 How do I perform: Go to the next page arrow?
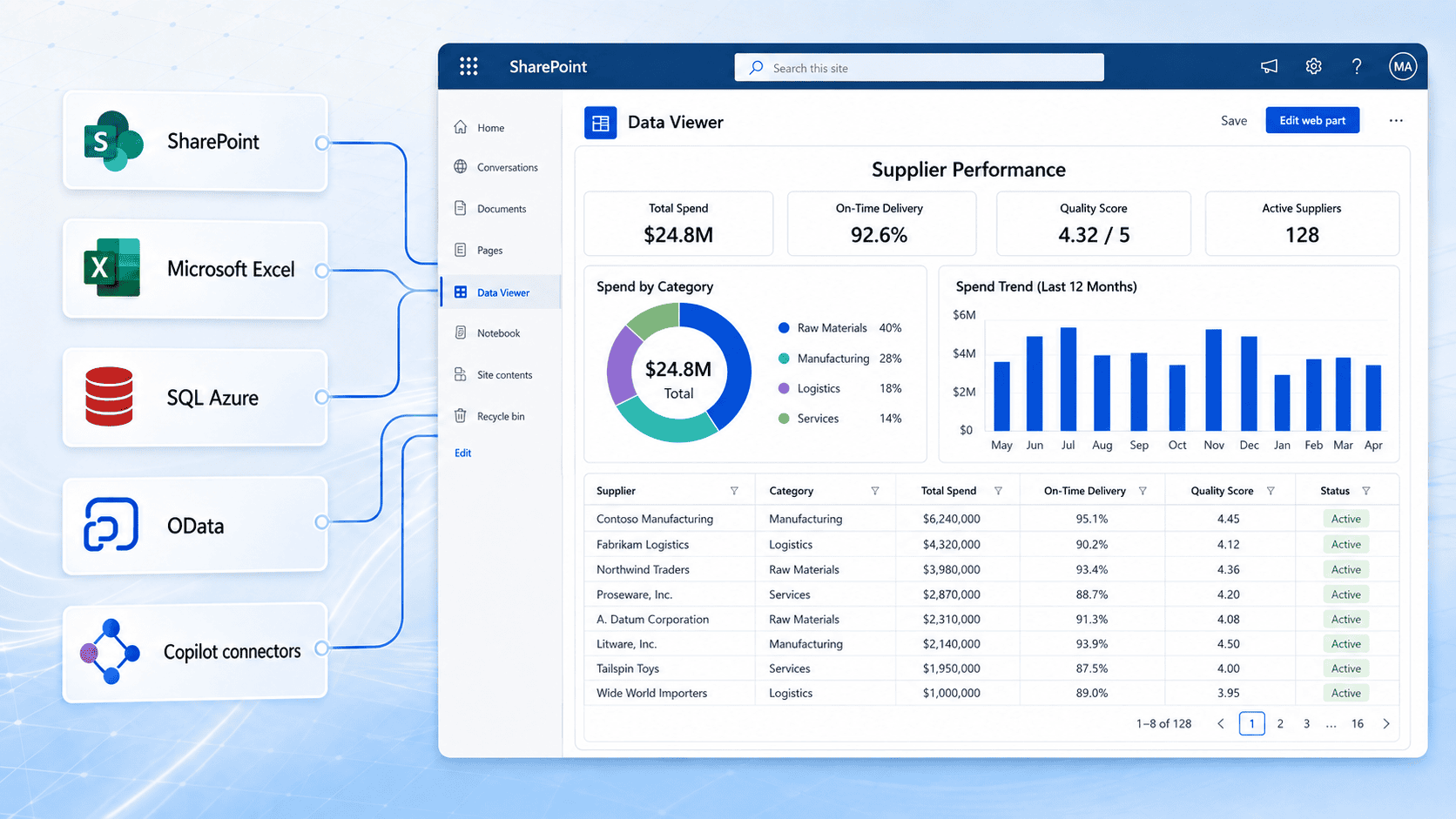point(1386,723)
